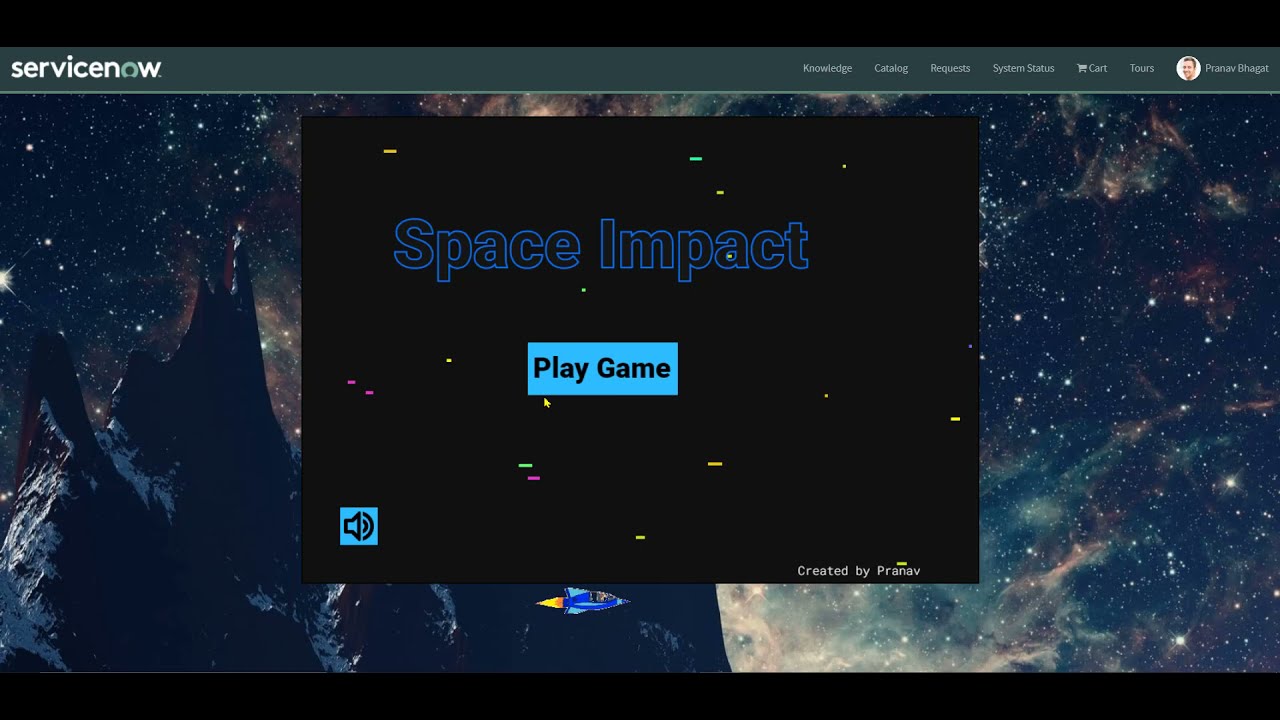Click the ServiceNow logo
This screenshot has width=1280, height=720.
pos(84,67)
